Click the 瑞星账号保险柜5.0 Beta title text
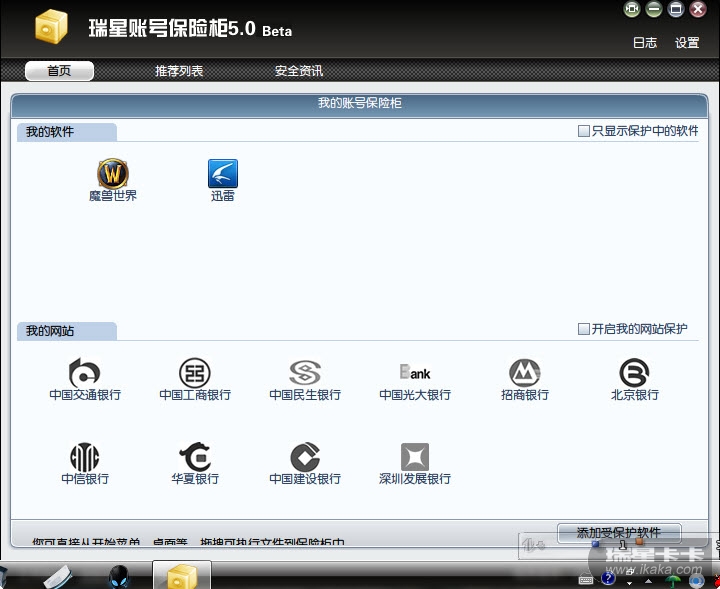The image size is (720, 589). (190, 28)
